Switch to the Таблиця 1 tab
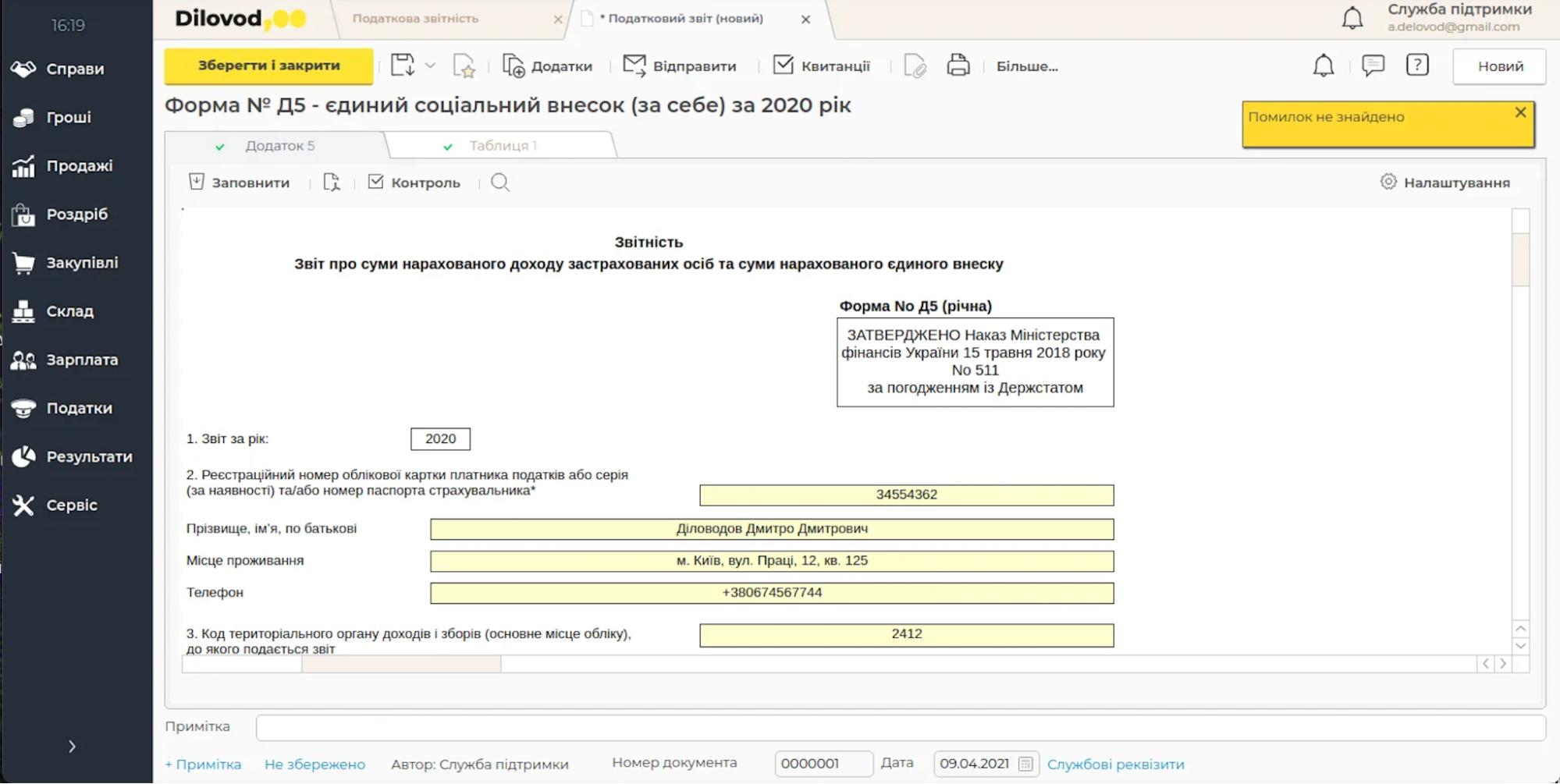Image resolution: width=1560 pixels, height=784 pixels. pyautogui.click(x=503, y=146)
